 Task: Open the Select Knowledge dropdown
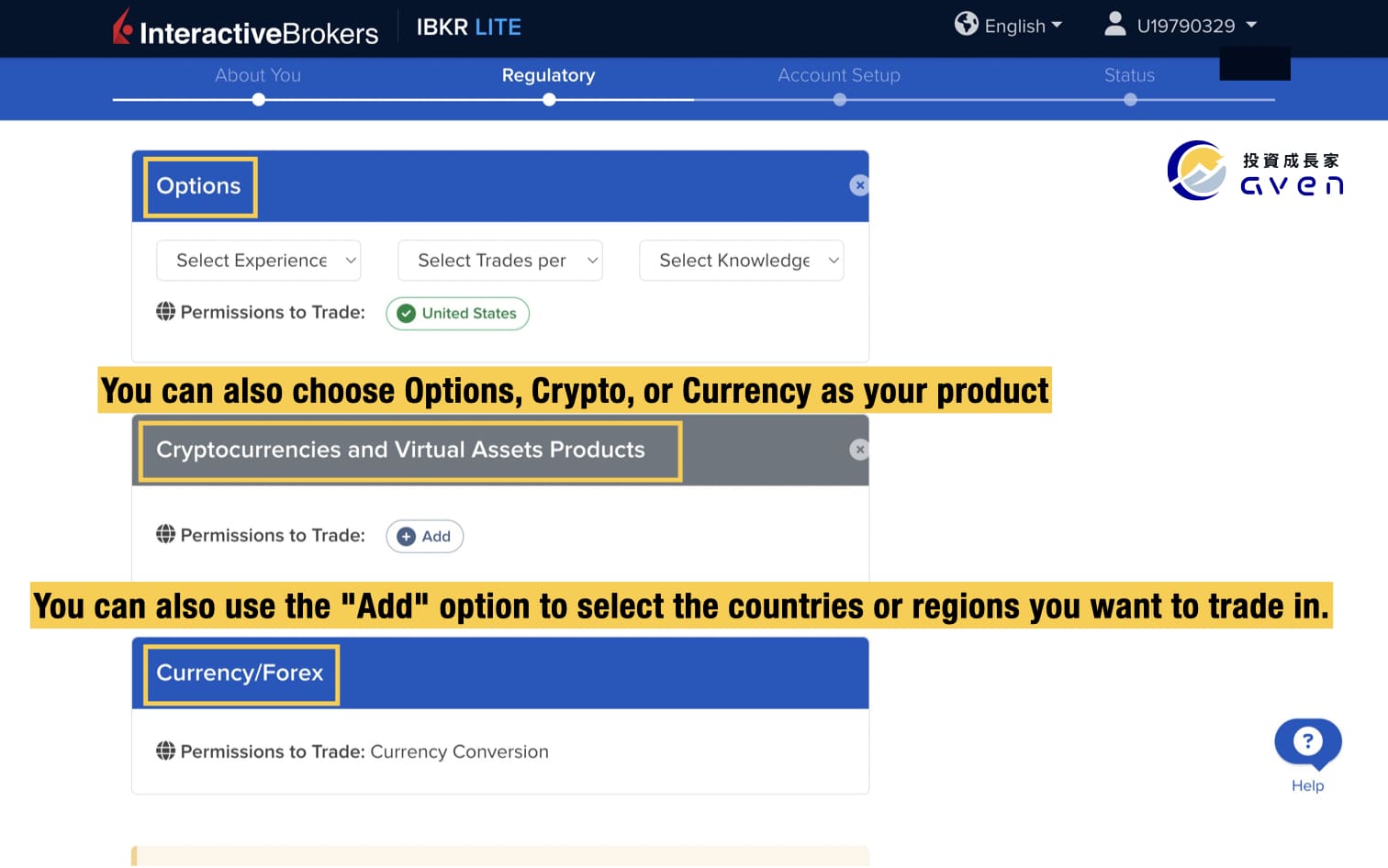(x=741, y=261)
